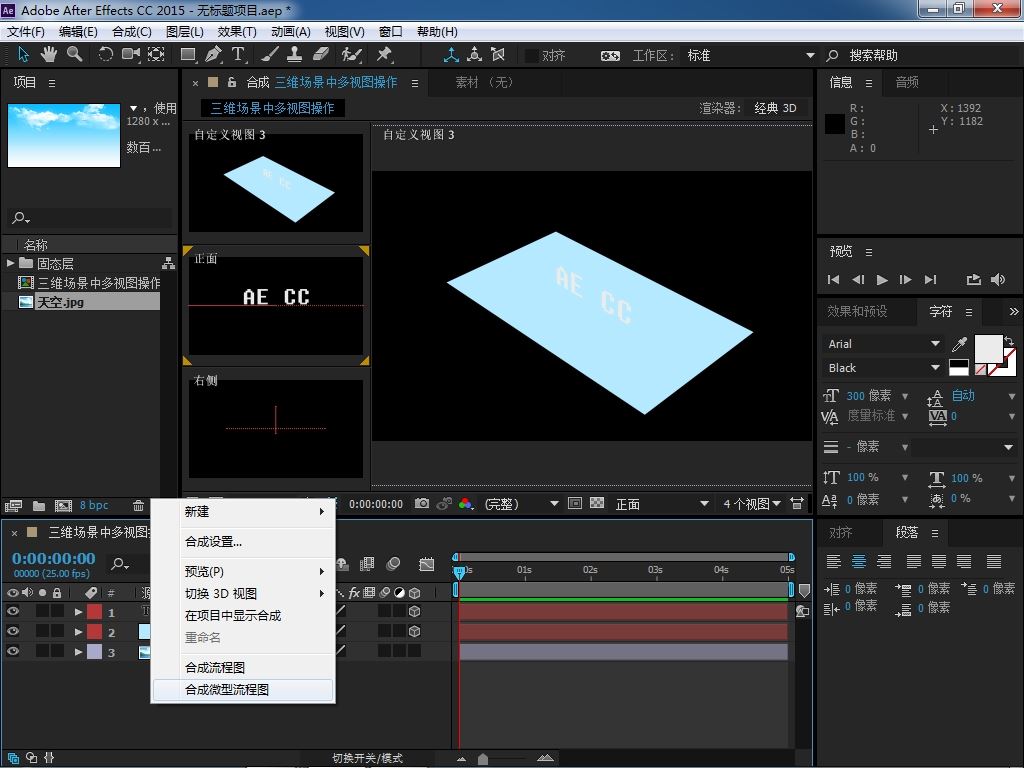This screenshot has height=768, width=1024.
Task: Click the Local Axis Mode icon
Action: (451, 55)
